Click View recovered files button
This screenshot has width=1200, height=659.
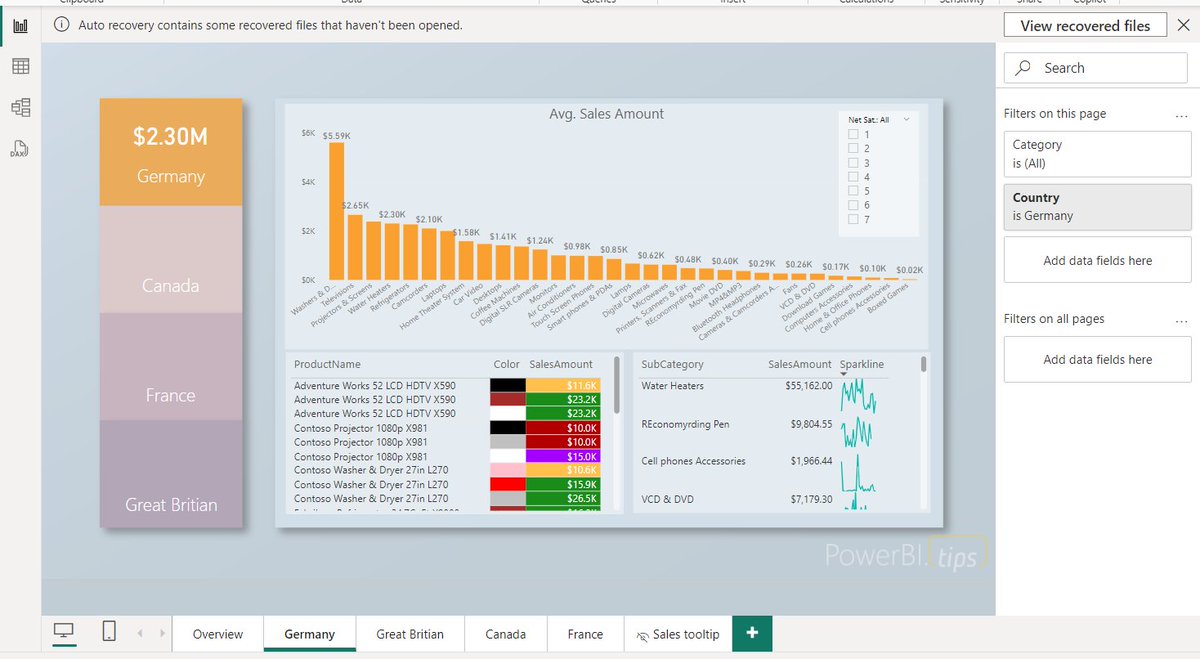pos(1085,26)
